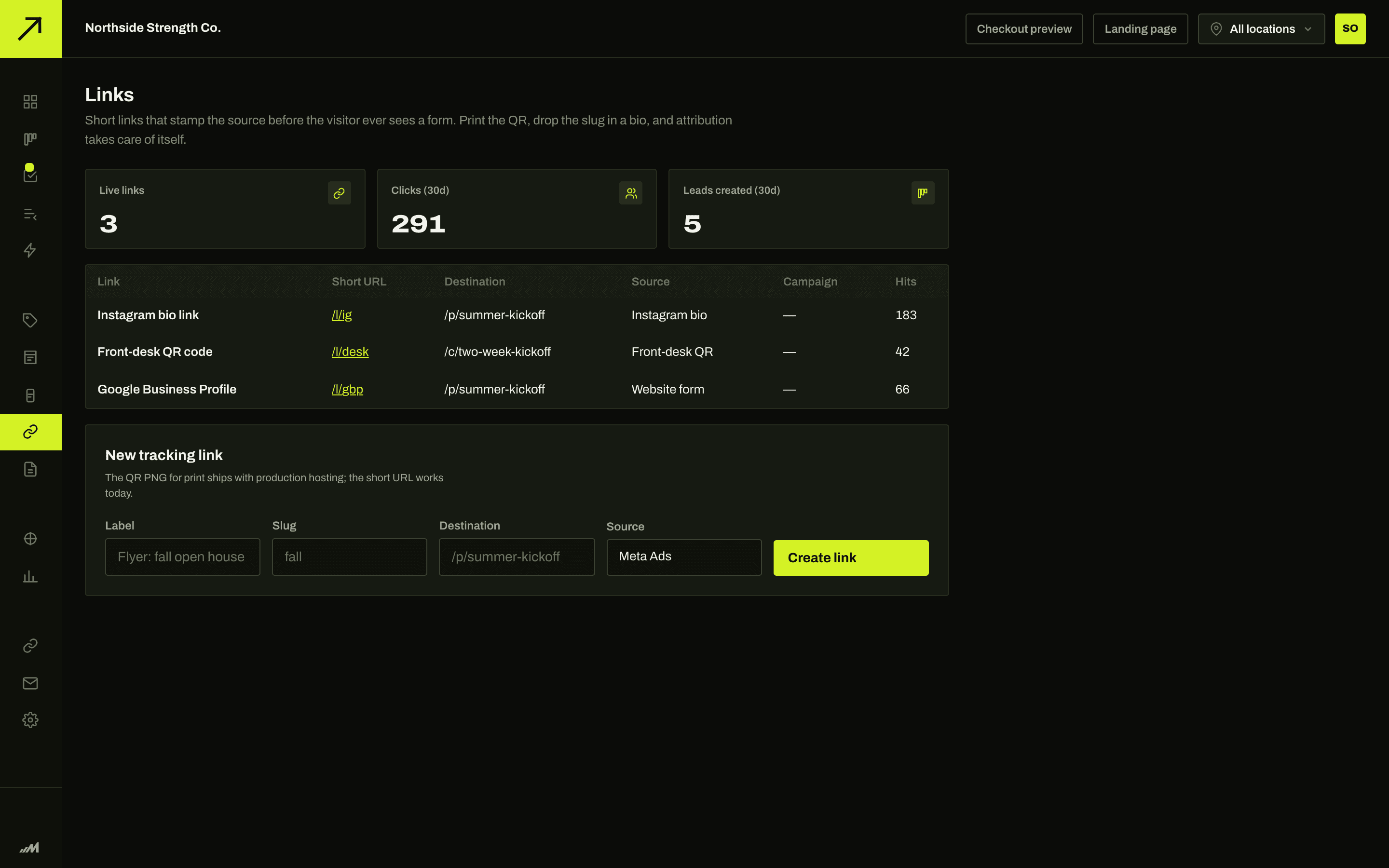Viewport: 1389px width, 868px height.
Task: Open the SO user avatar
Action: click(x=1350, y=29)
